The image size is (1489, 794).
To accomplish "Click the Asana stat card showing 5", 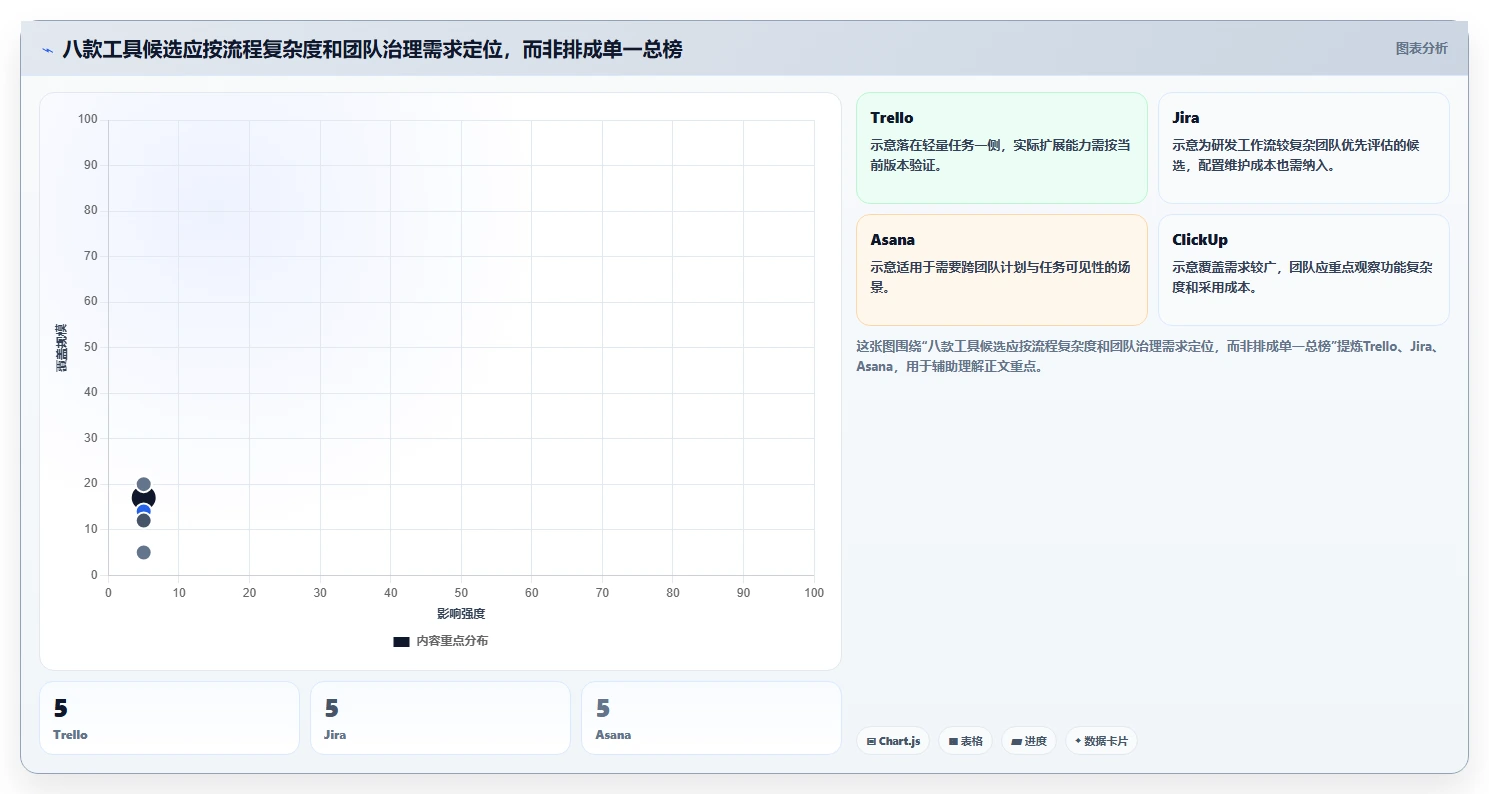I will point(711,718).
